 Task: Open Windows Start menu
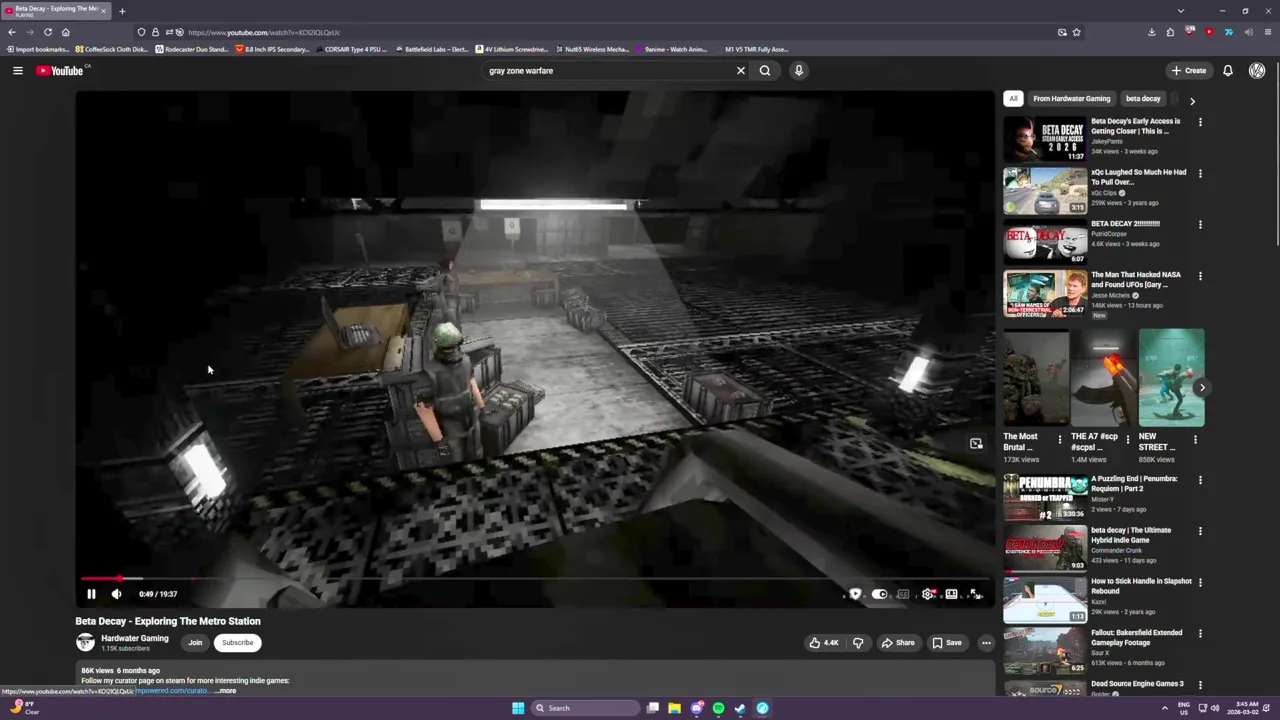[x=518, y=708]
